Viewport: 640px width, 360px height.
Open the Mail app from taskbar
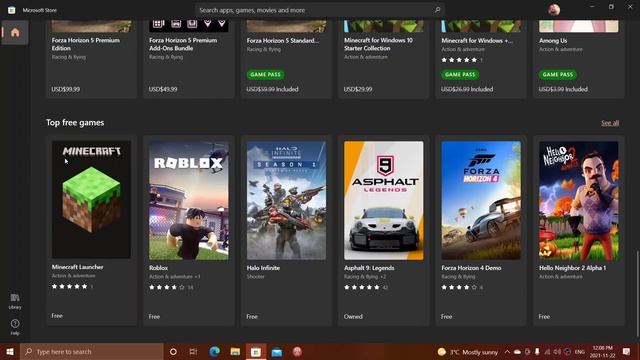pos(277,351)
